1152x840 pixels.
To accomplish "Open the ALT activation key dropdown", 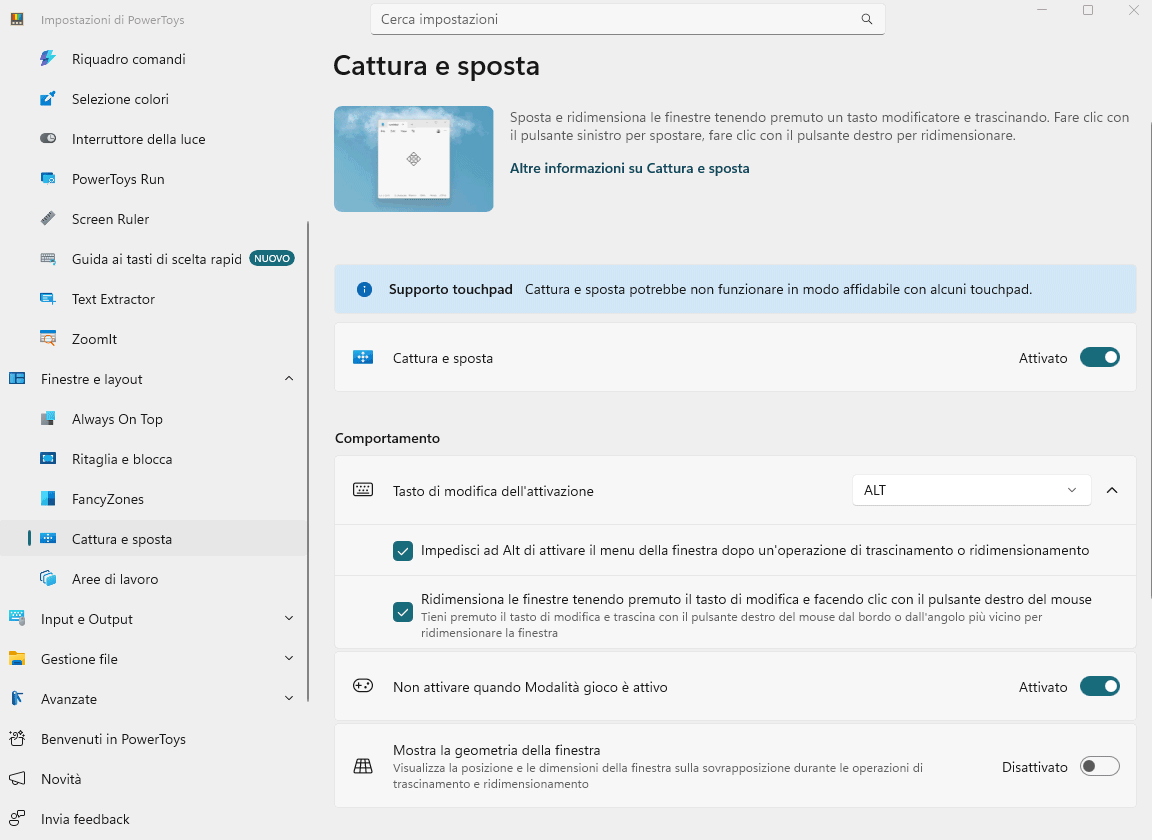I will point(971,490).
